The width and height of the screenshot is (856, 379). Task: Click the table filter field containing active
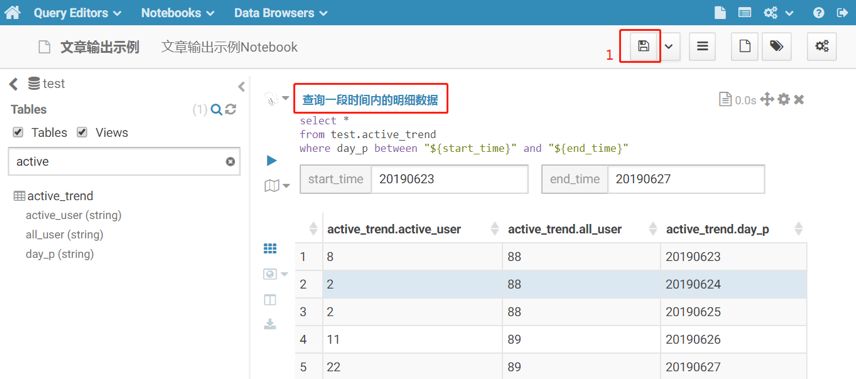coord(124,161)
